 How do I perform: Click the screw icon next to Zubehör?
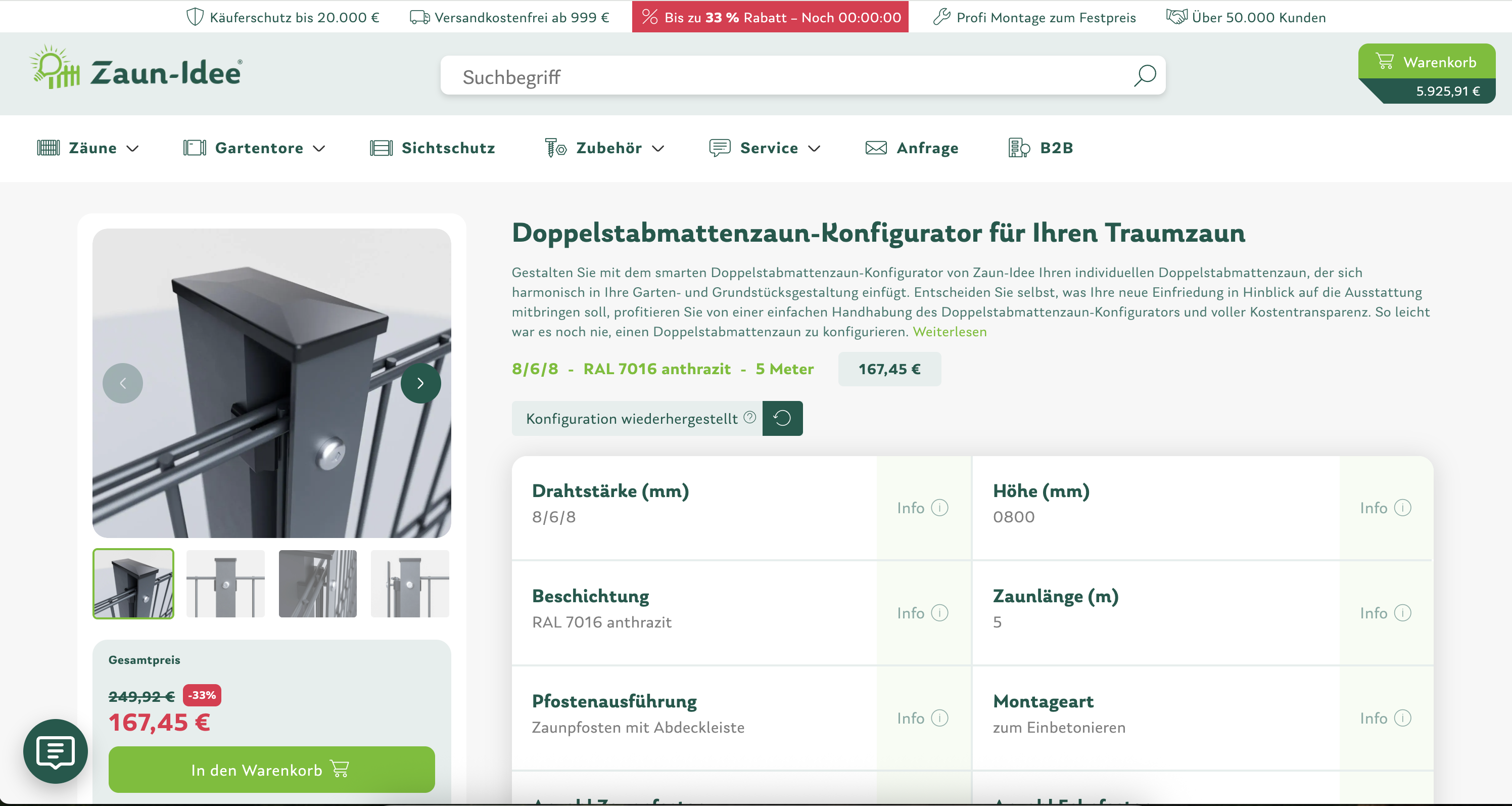coord(553,148)
